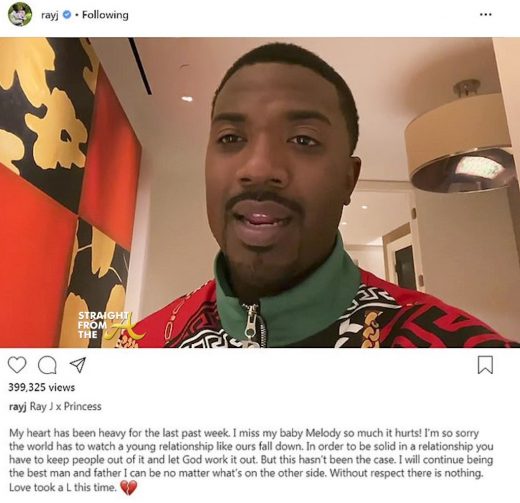This screenshot has height=503, width=520.
Task: Share the post using the paper plane icon
Action: tap(78, 365)
